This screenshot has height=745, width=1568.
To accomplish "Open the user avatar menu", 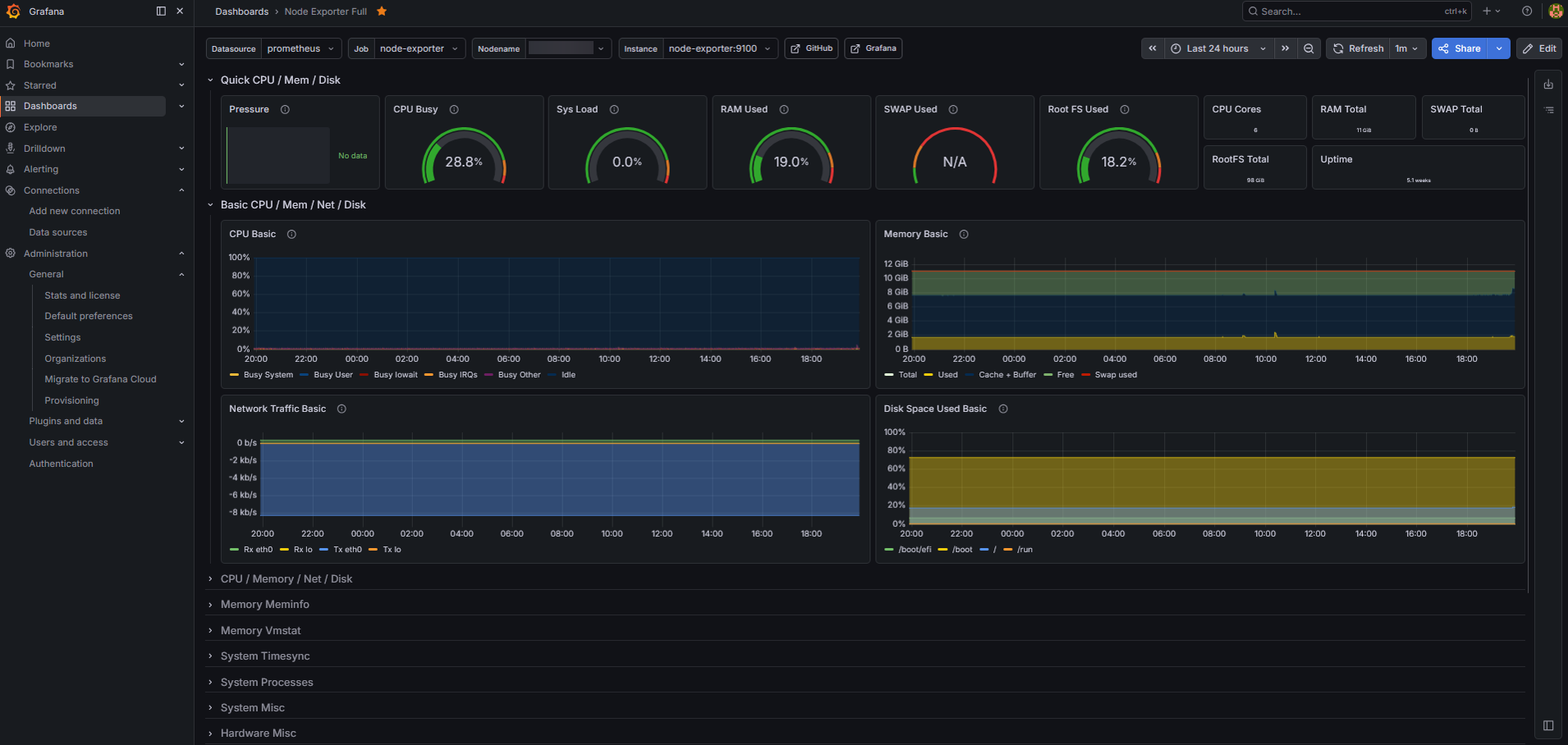I will click(1556, 11).
